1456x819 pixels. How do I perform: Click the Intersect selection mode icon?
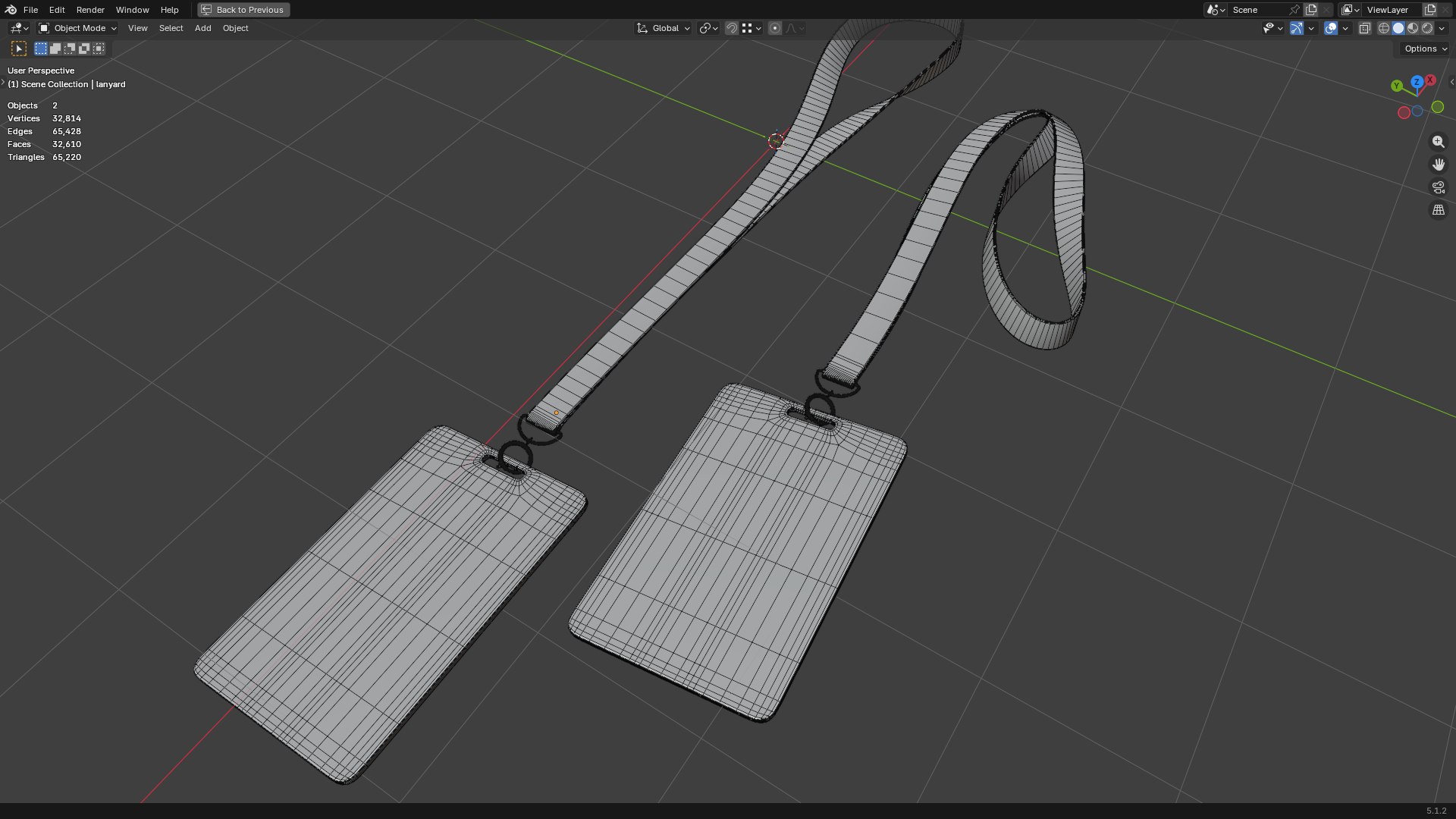(x=99, y=49)
